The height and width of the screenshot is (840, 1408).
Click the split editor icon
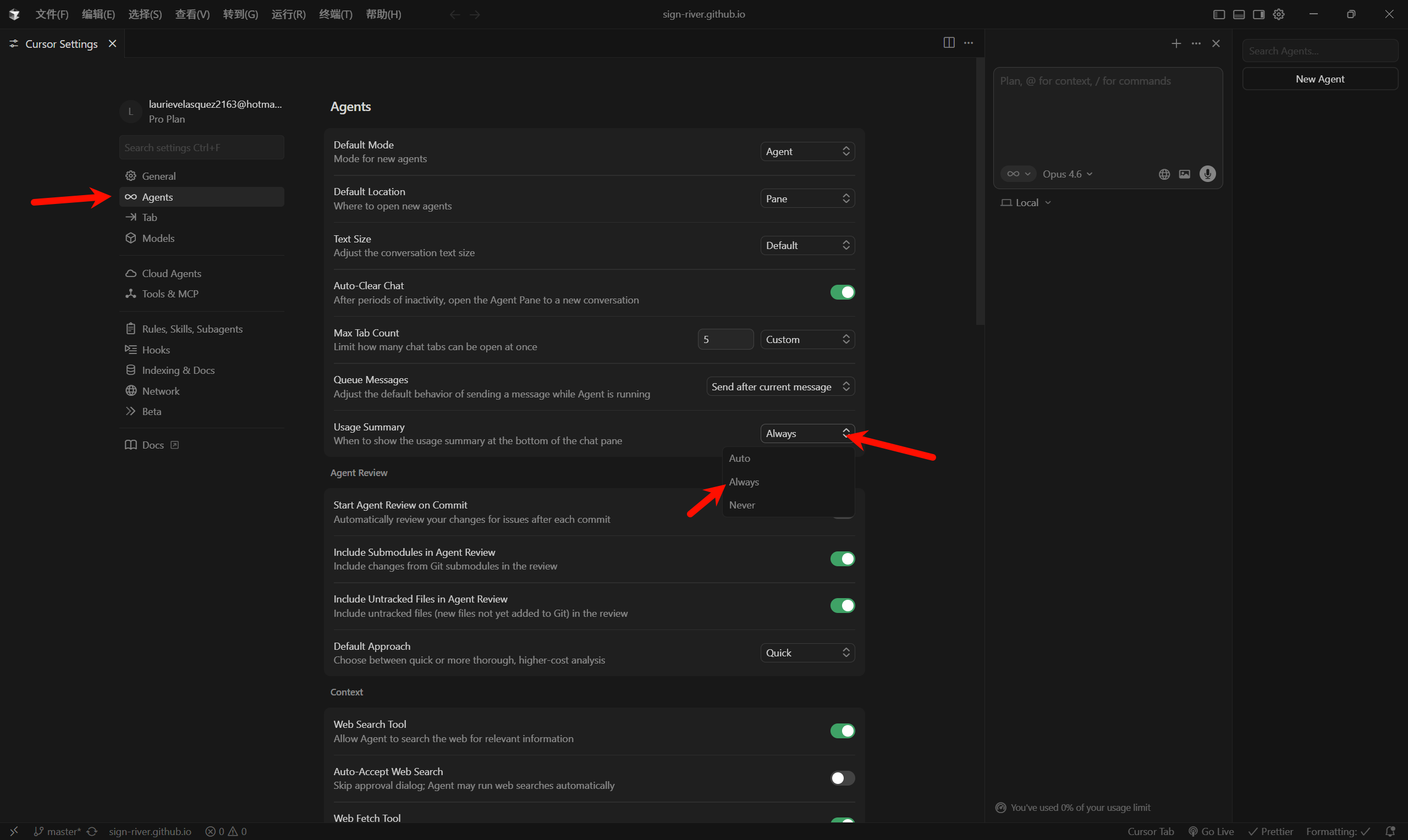coord(949,43)
